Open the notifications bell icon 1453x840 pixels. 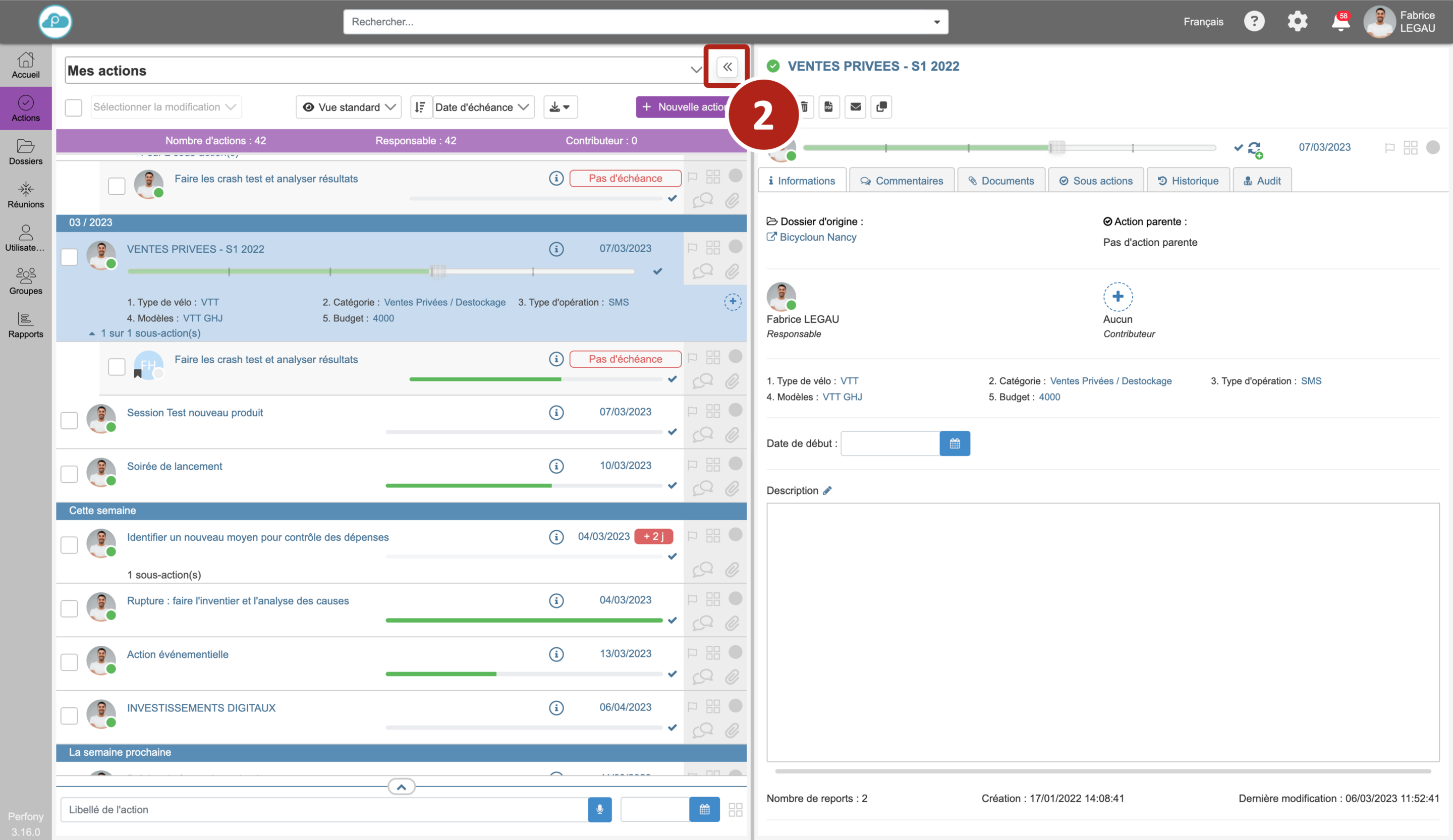click(1340, 22)
